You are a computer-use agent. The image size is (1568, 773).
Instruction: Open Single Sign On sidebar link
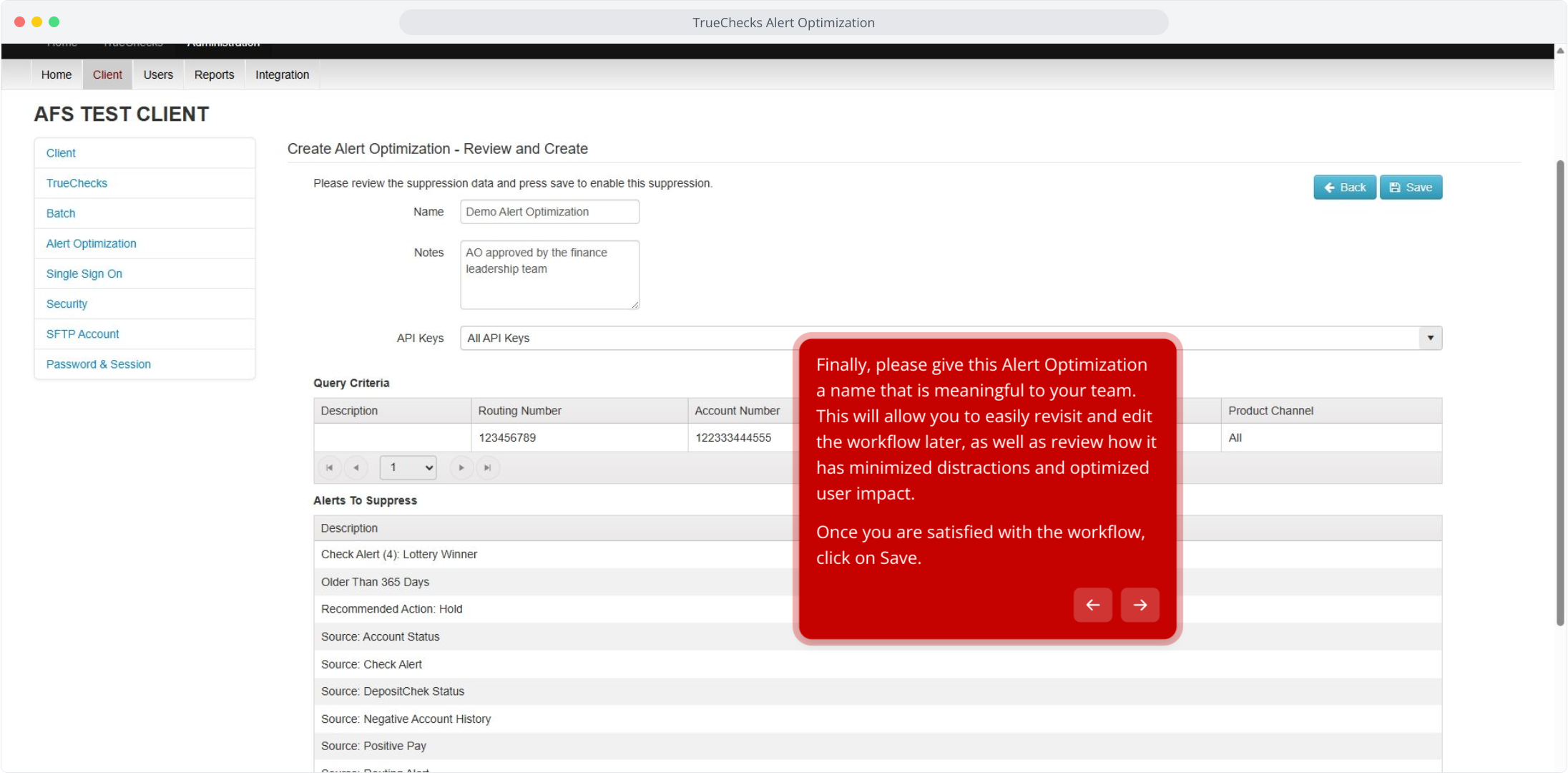pos(144,273)
